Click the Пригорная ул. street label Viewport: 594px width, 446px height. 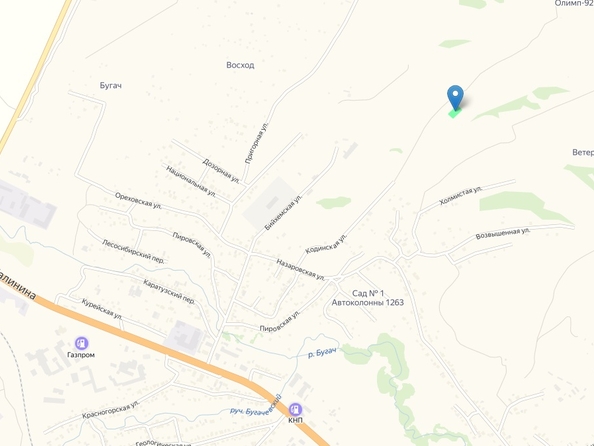(256, 143)
